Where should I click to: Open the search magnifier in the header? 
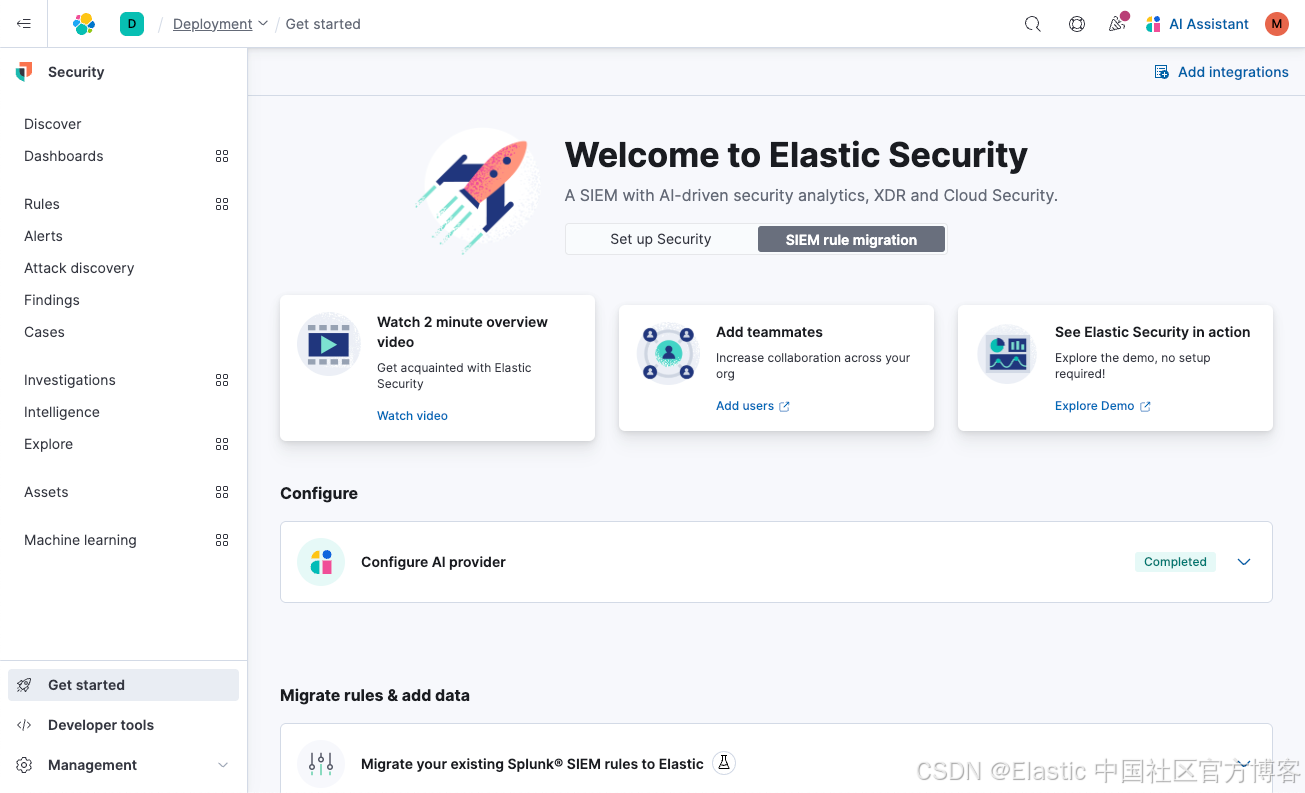click(x=1033, y=24)
